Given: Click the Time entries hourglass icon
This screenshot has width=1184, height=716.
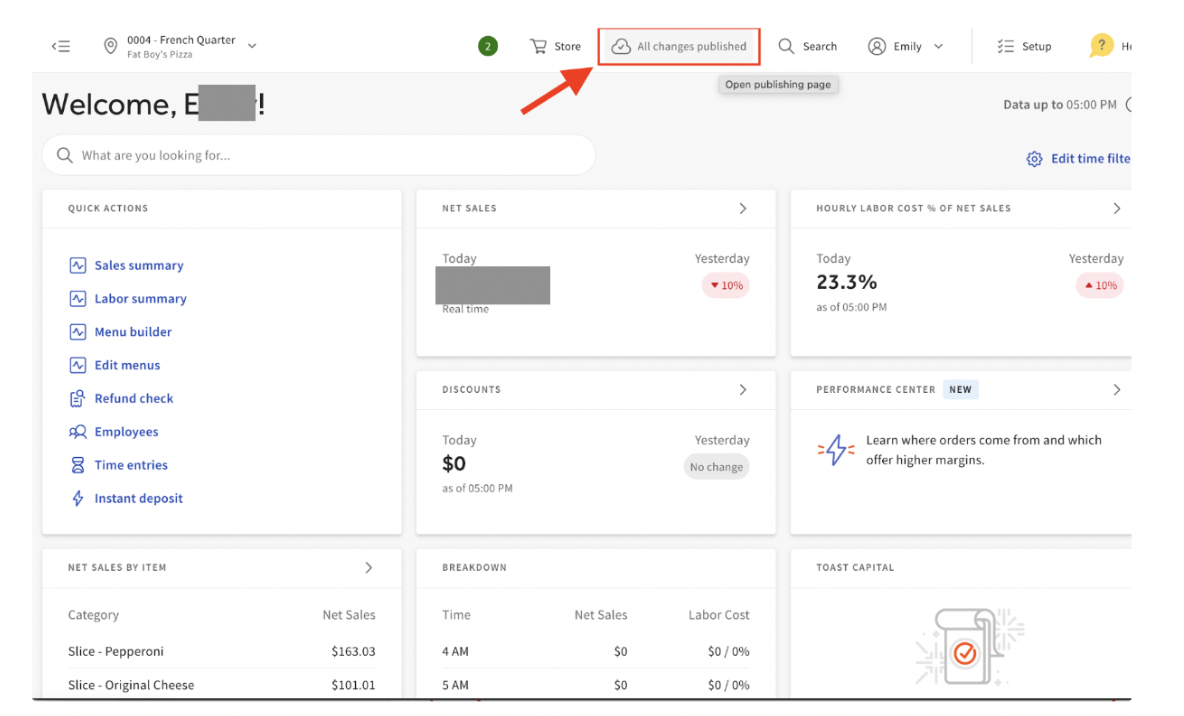Looking at the screenshot, I should pos(78,466).
